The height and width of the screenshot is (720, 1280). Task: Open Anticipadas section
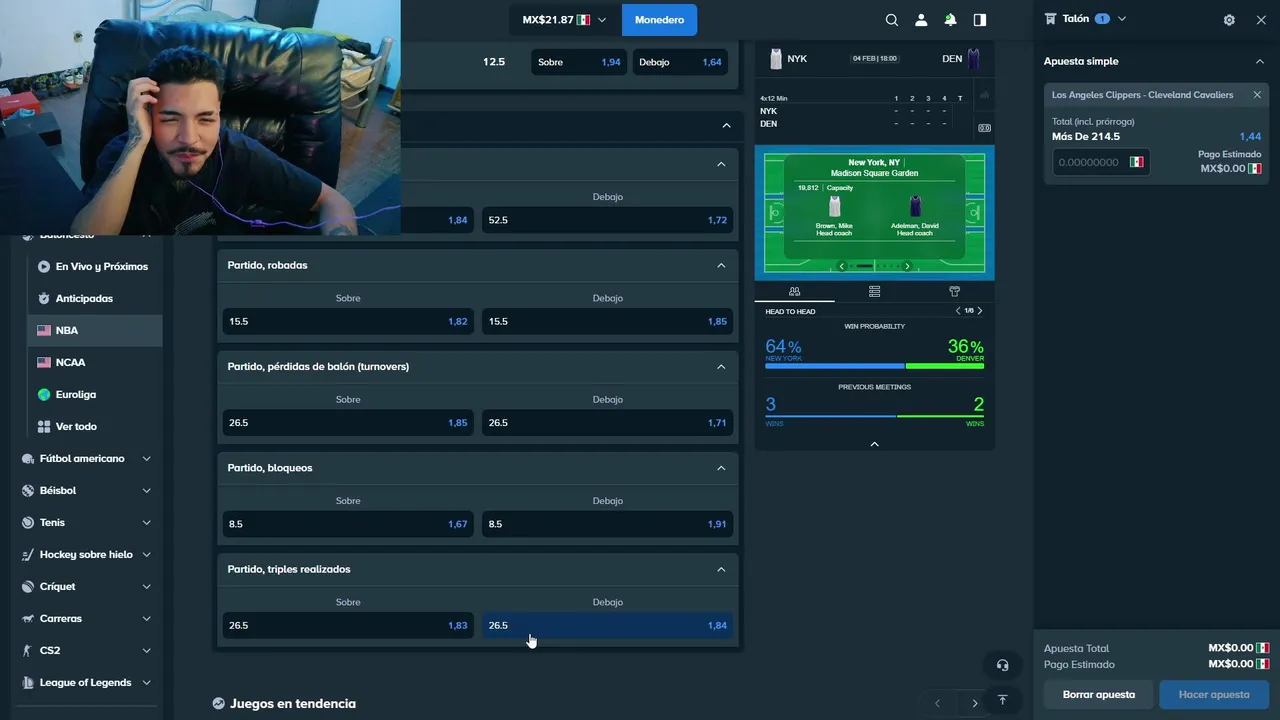(x=94, y=299)
